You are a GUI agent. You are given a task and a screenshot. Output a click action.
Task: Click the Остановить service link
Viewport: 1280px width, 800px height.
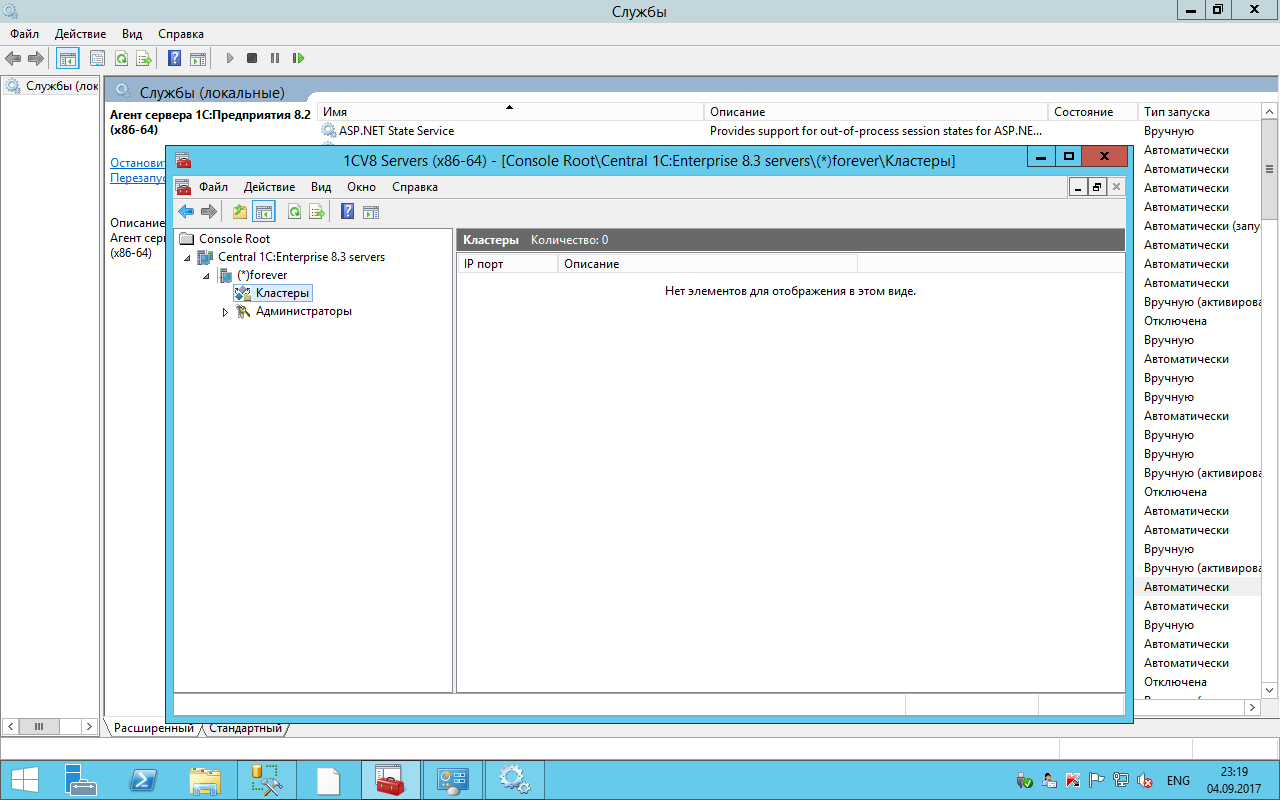coord(137,162)
